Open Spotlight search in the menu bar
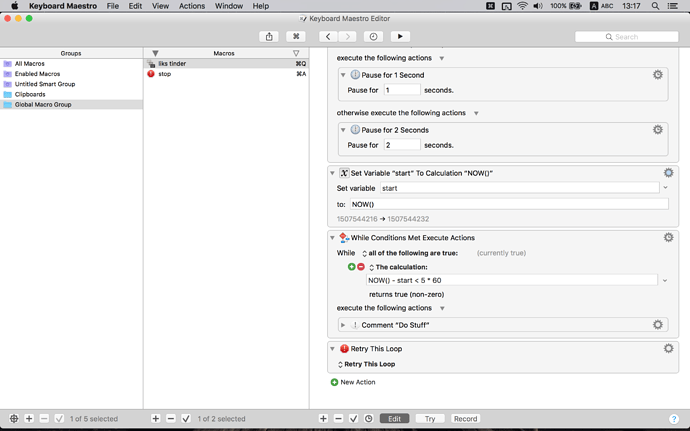The width and height of the screenshot is (690, 431). tap(655, 6)
